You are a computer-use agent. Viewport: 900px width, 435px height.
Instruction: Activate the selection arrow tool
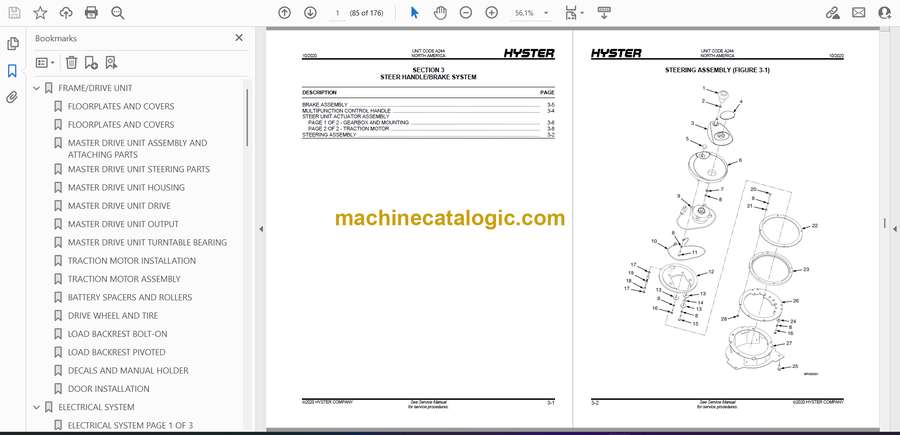pyautogui.click(x=414, y=13)
